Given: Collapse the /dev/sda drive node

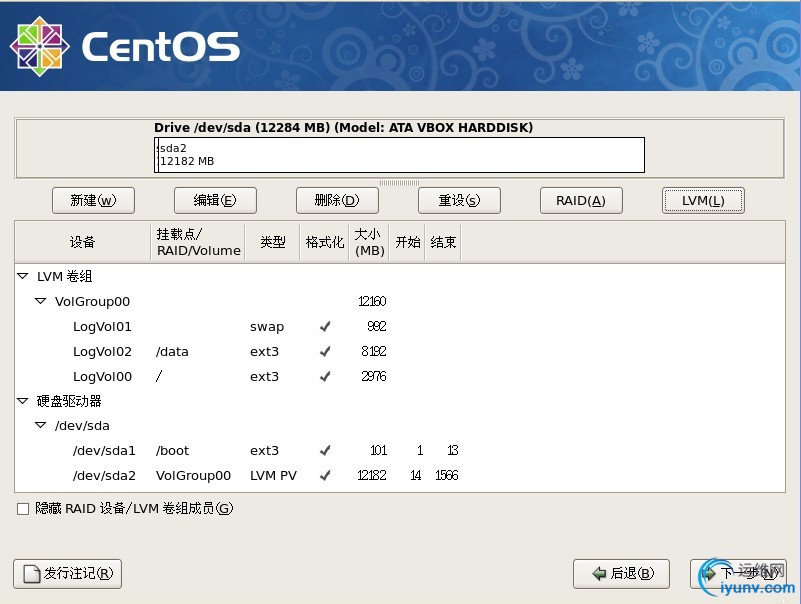Looking at the screenshot, I should 40,425.
